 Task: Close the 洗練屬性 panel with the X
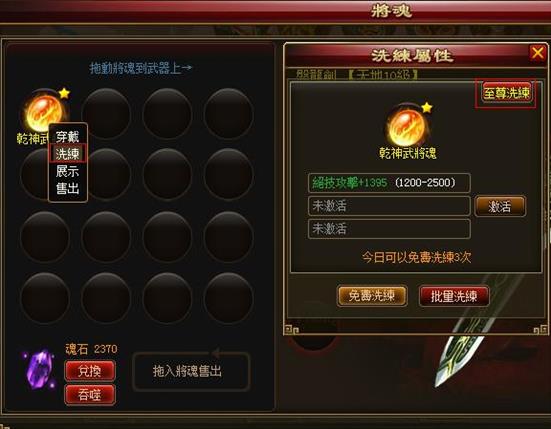pyautogui.click(x=537, y=53)
